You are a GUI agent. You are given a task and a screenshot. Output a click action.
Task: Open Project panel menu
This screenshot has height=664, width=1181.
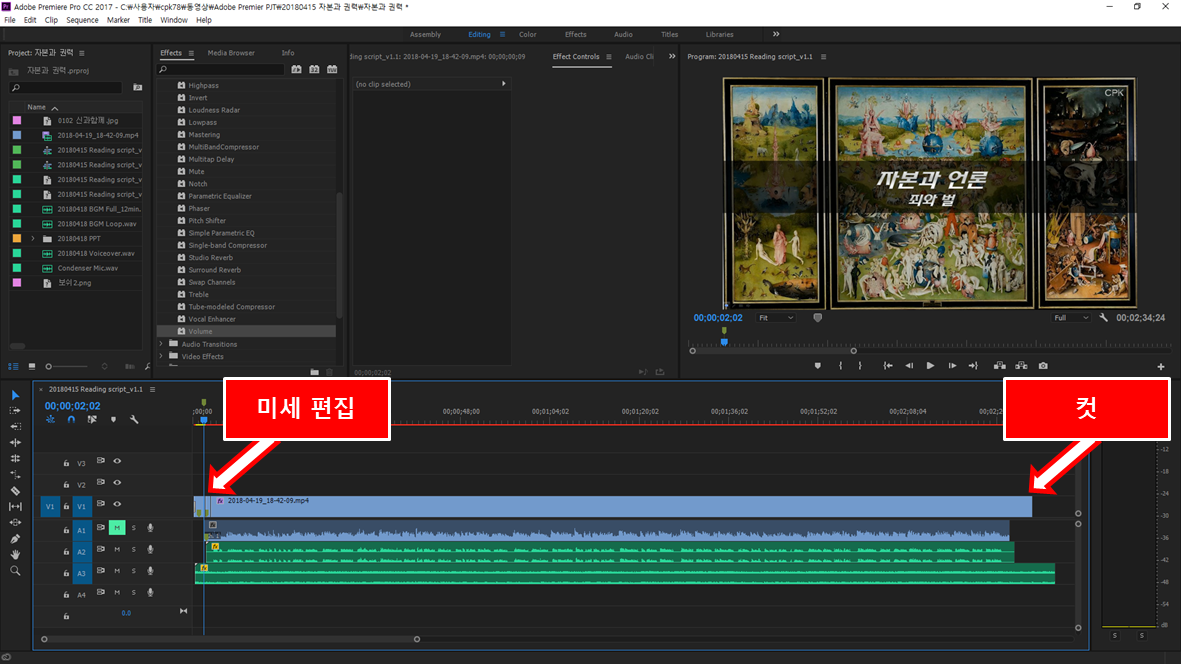[81, 53]
